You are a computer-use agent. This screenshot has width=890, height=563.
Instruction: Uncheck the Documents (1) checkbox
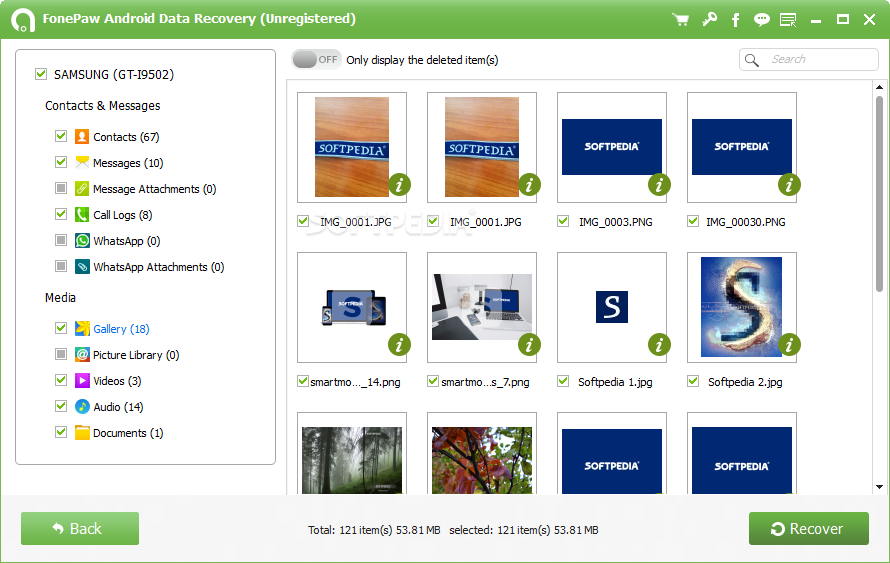[61, 432]
